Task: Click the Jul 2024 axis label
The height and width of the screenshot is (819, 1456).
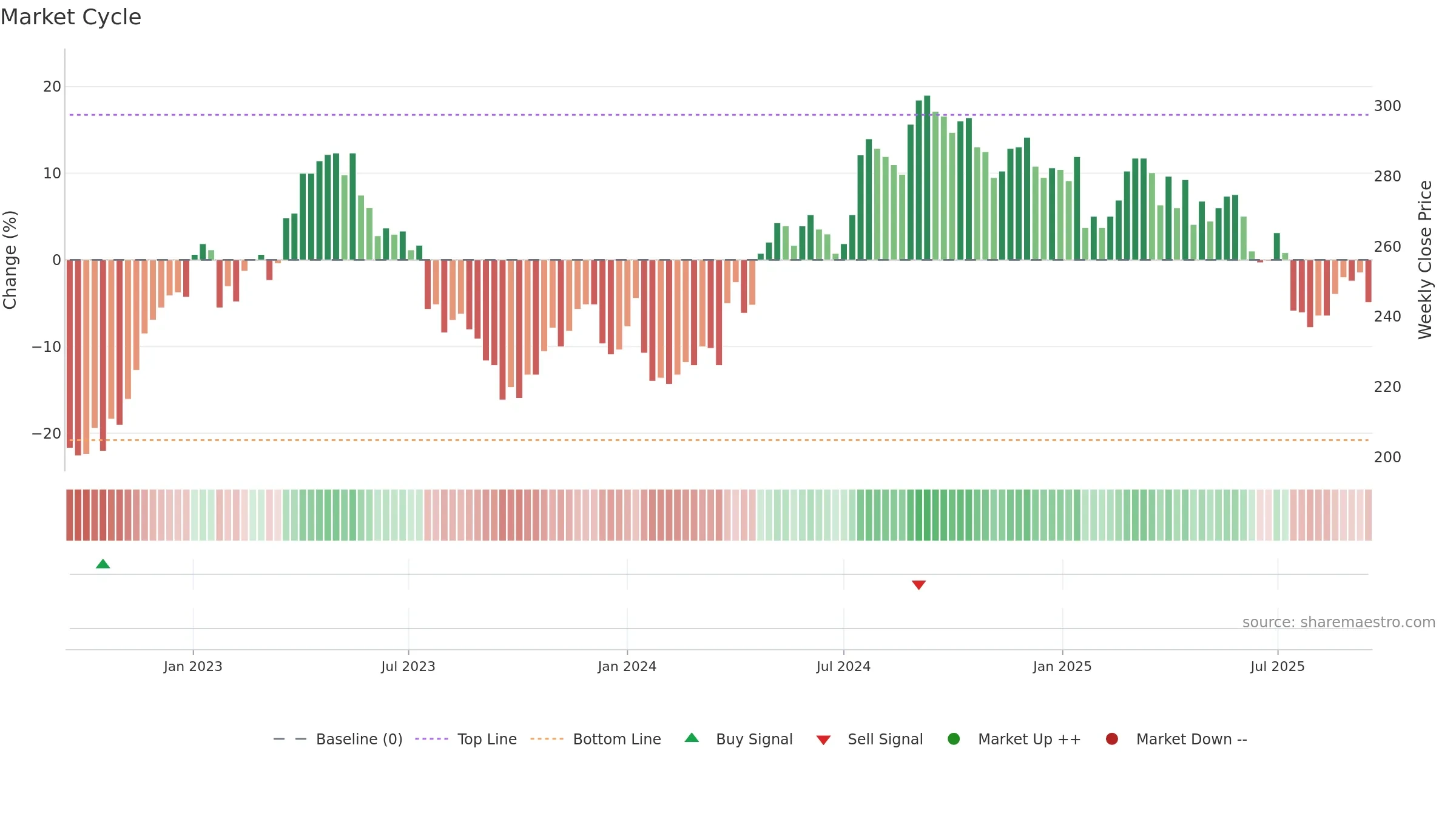Action: pos(843,667)
